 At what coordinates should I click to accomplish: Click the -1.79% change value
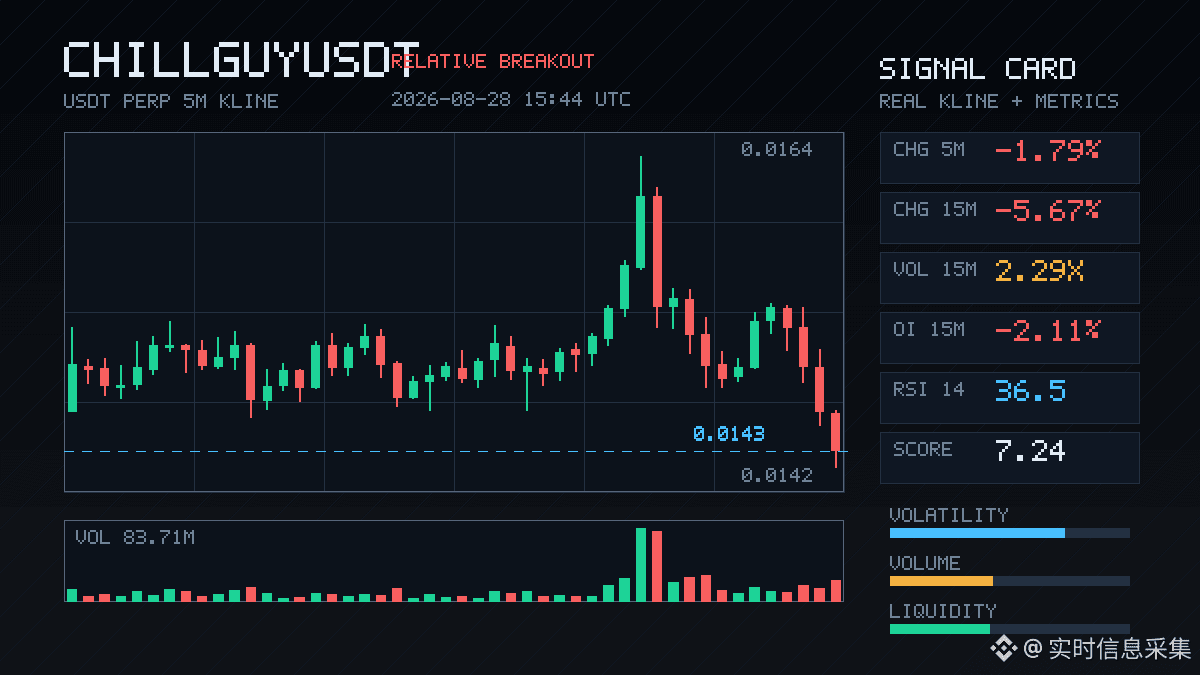(x=1048, y=151)
